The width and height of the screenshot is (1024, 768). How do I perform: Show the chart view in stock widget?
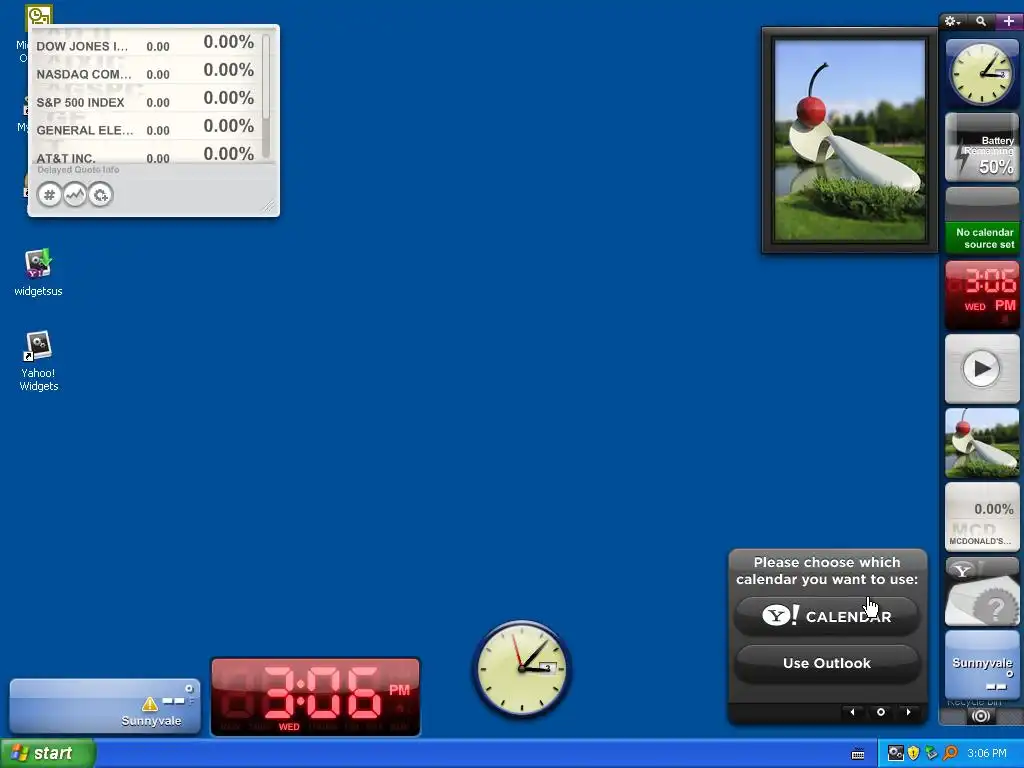pyautogui.click(x=74, y=195)
